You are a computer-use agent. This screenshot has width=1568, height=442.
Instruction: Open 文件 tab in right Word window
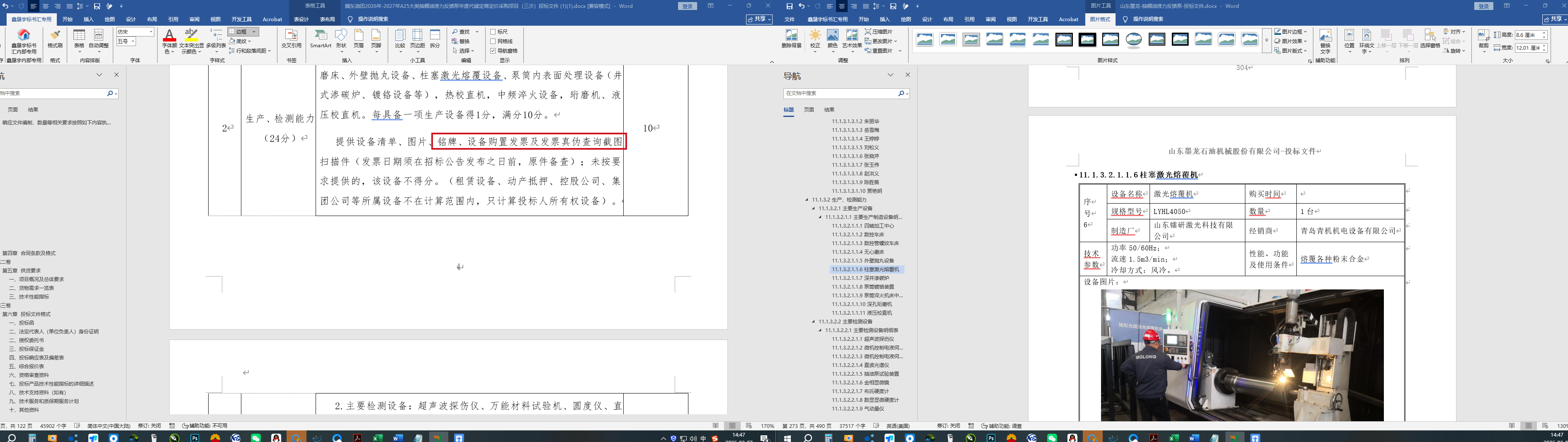(790, 19)
